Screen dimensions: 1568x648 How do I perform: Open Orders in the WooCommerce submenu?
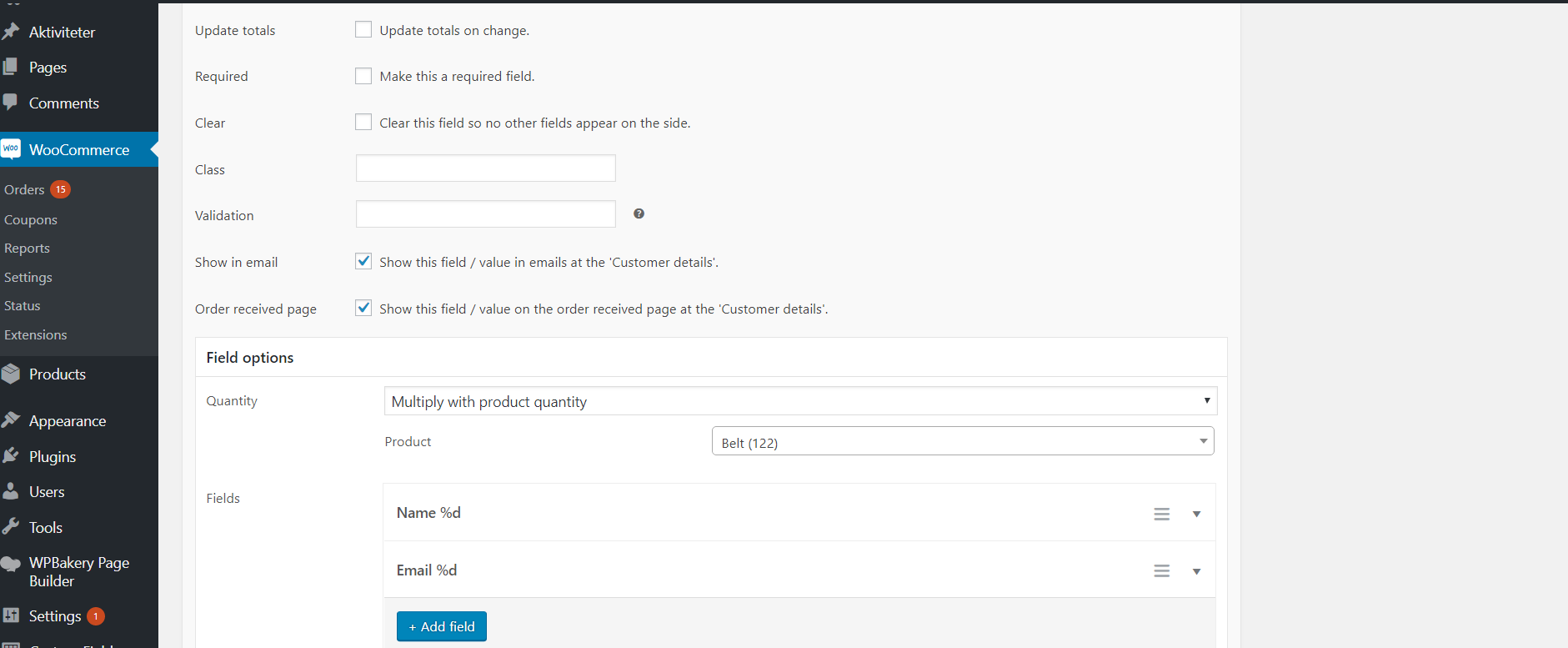click(24, 190)
